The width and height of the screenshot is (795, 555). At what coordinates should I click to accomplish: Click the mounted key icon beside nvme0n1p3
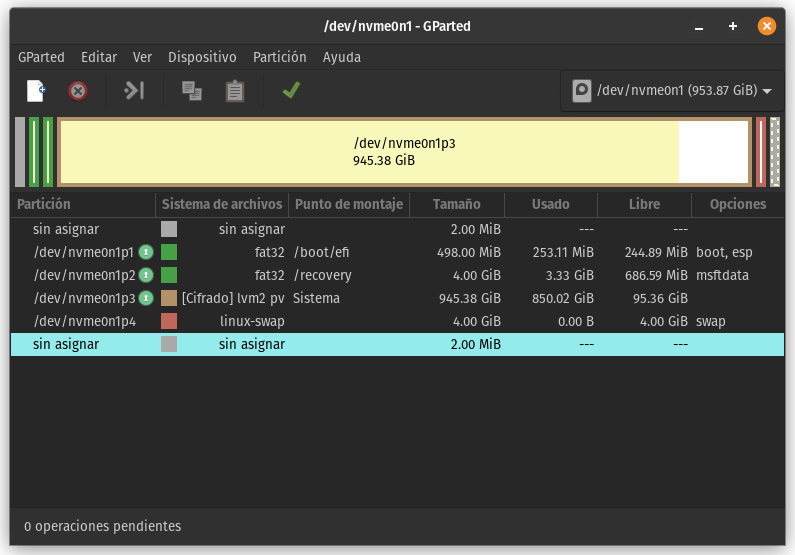[146, 298]
